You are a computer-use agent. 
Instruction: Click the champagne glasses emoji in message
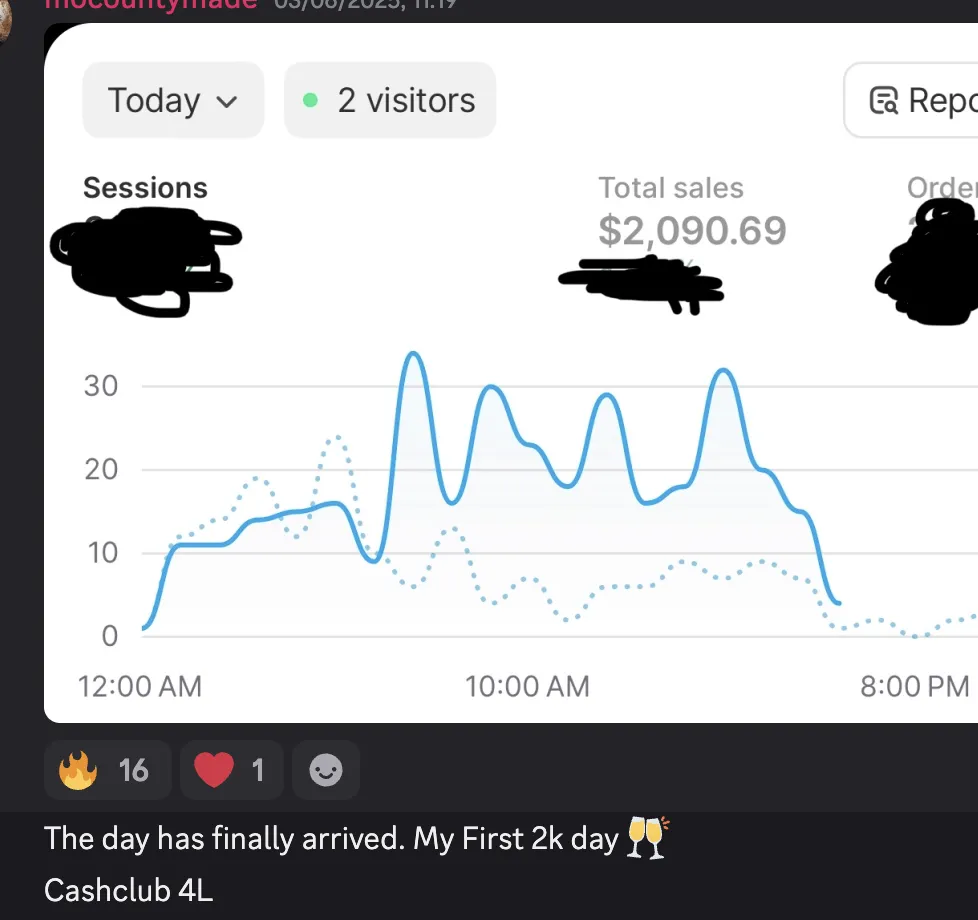click(x=647, y=838)
